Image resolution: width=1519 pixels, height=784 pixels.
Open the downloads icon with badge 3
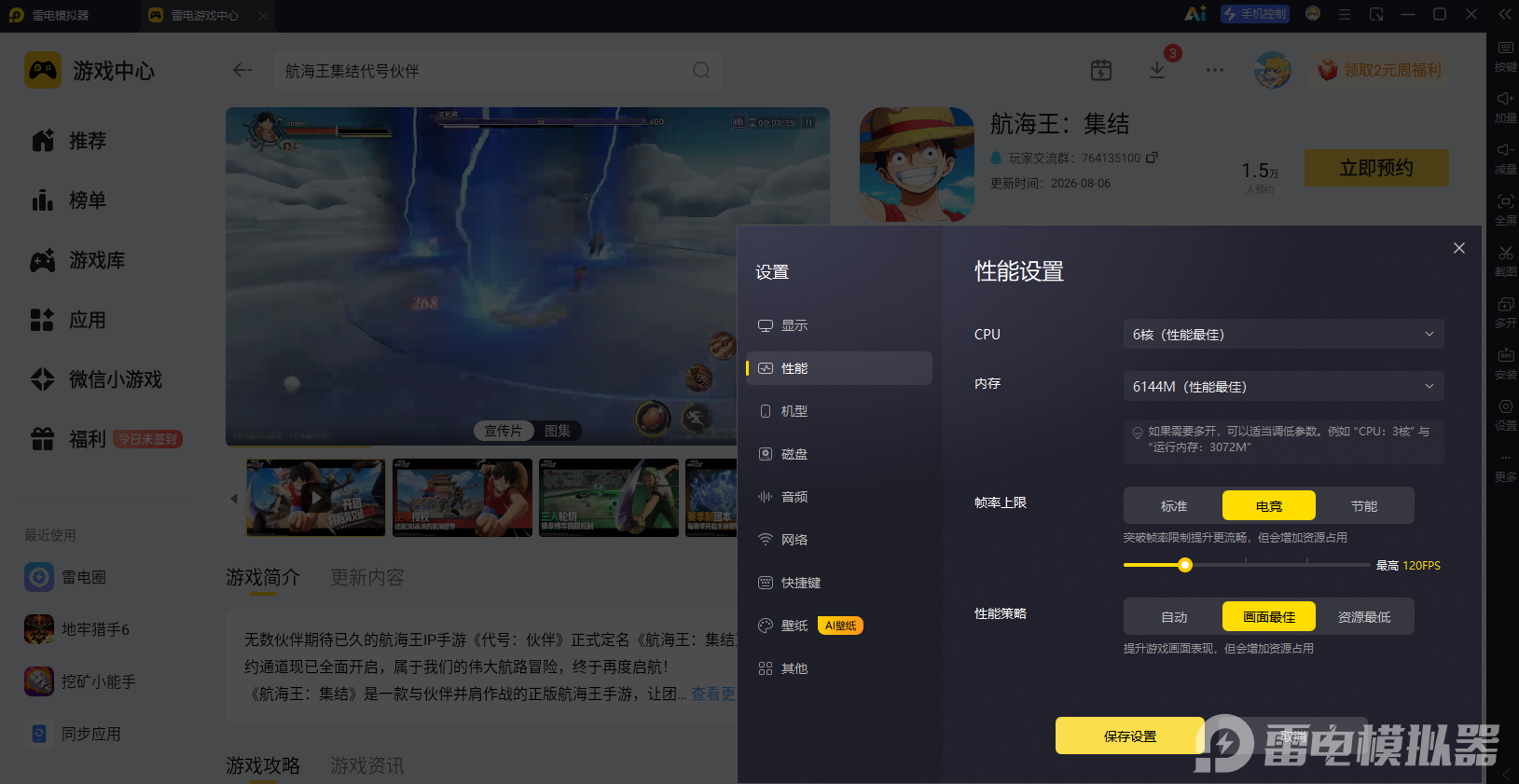pyautogui.click(x=1157, y=70)
